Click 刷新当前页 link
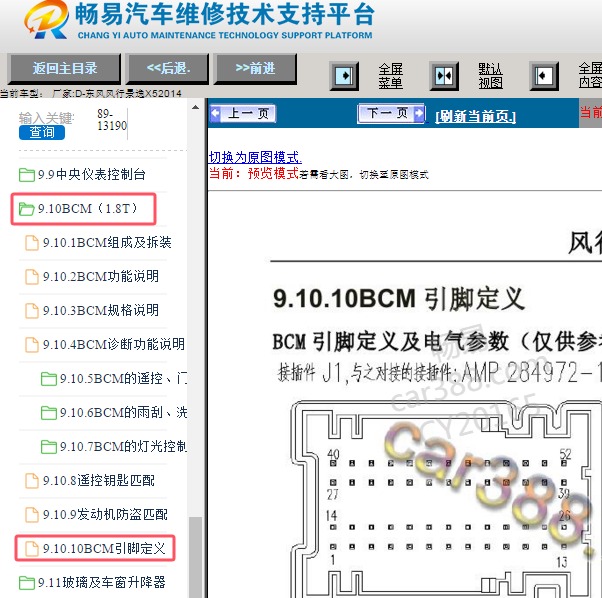The image size is (602, 598). pos(475,116)
